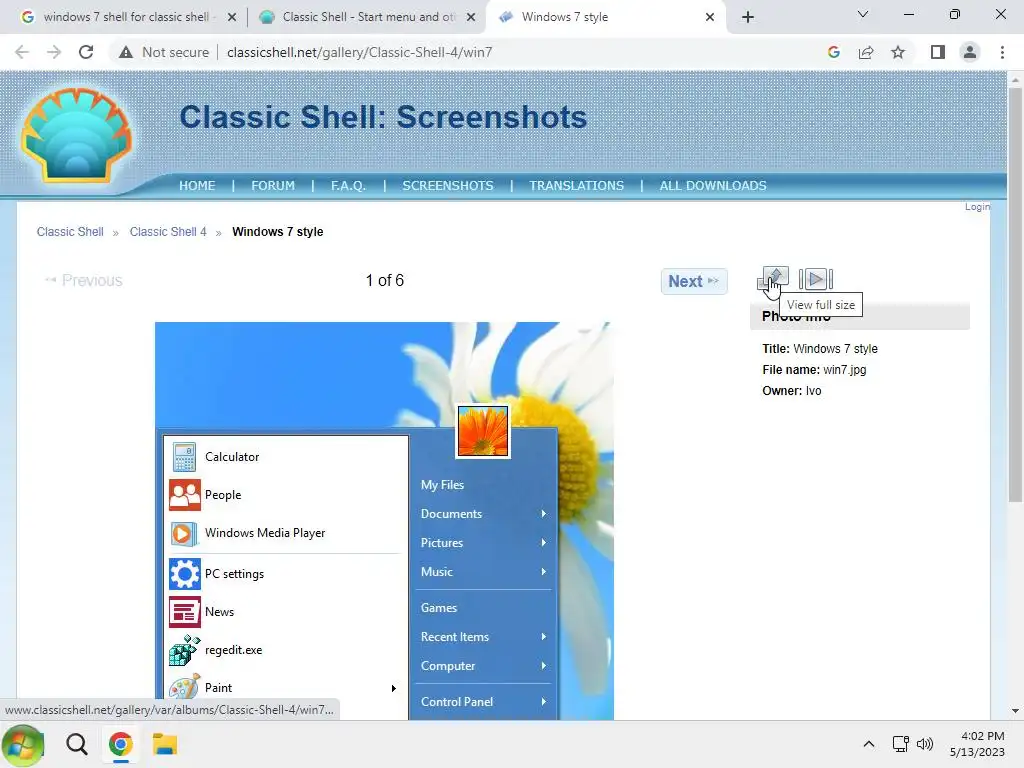The width and height of the screenshot is (1024, 768).
Task: Close the 'Classic Shell - Start menu' tab
Action: (471, 17)
